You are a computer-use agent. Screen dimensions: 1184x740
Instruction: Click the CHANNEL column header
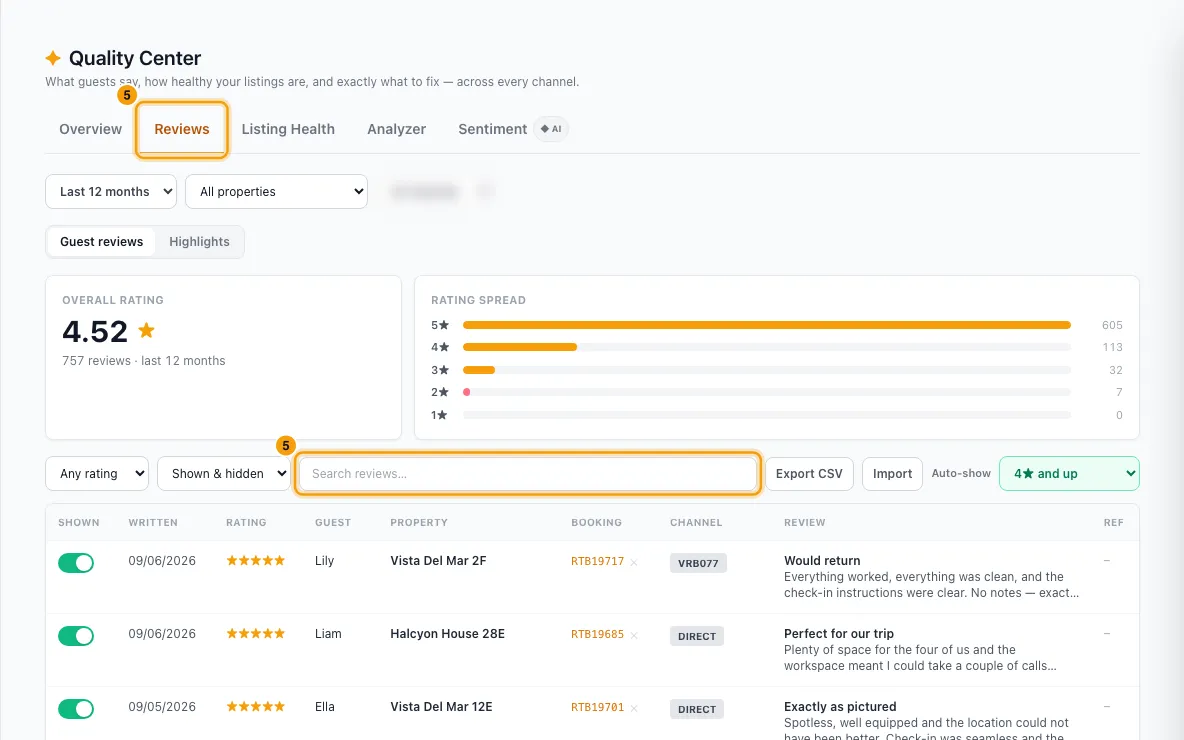tap(696, 523)
